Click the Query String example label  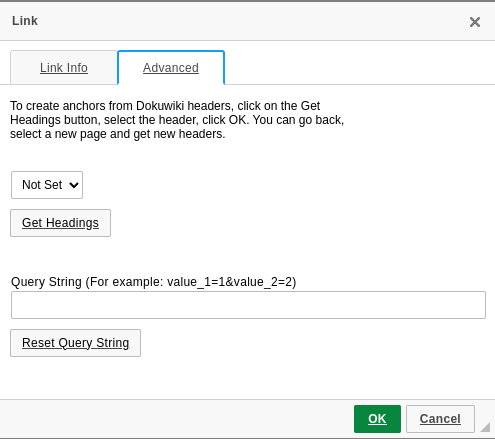(x=154, y=282)
